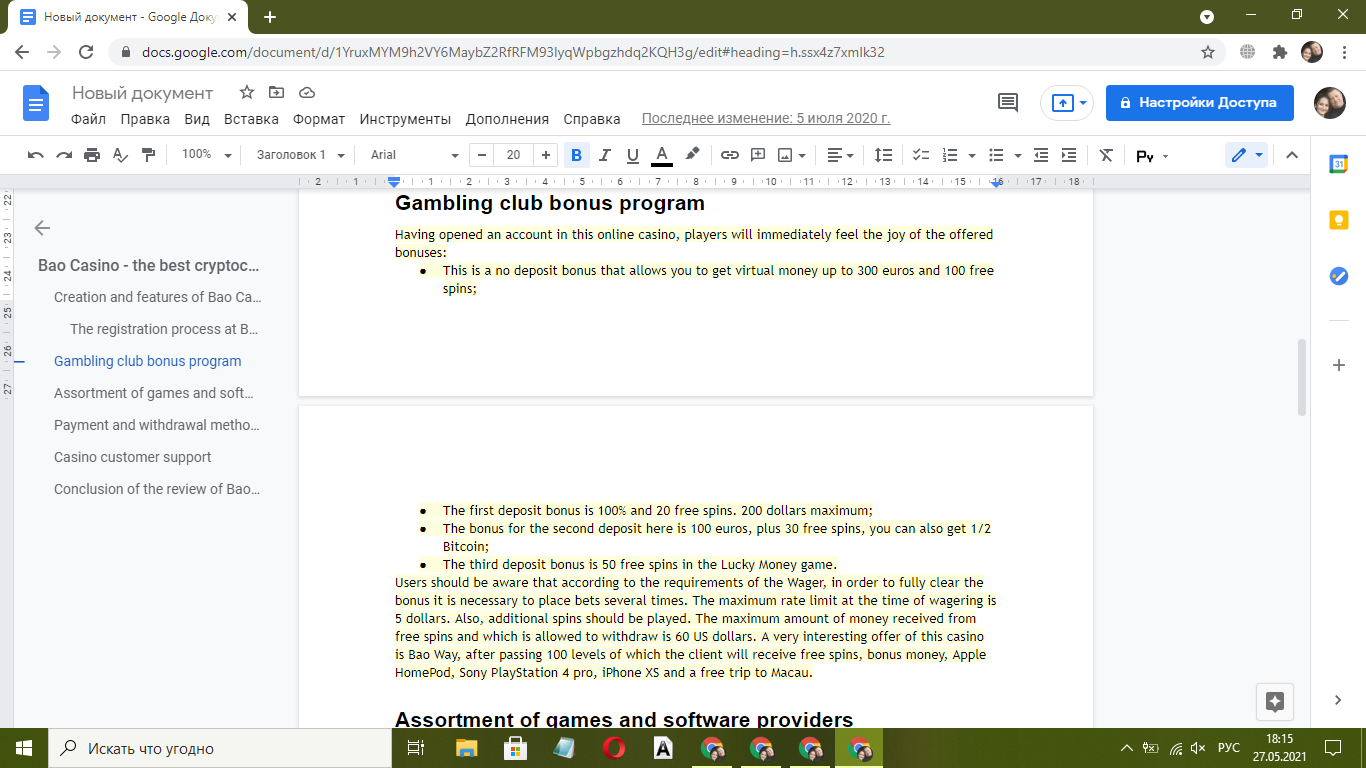Screen dimensions: 1366x768
Task: Open Arial font dropdown
Action: (414, 155)
